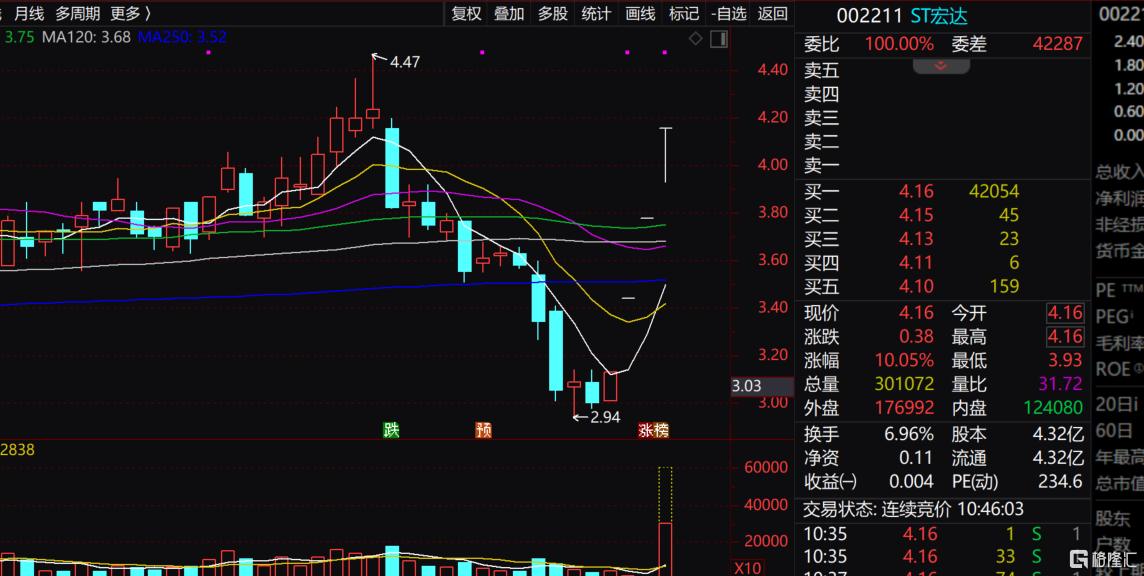Click 标记 mark button
1144x576 pixels.
tap(684, 13)
